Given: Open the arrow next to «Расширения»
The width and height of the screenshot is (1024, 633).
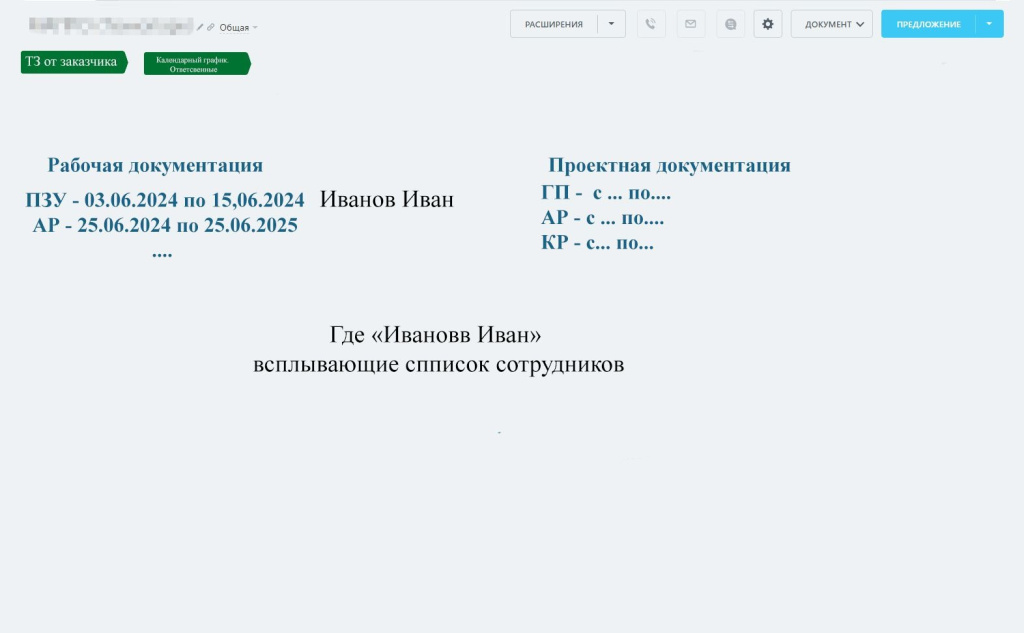Looking at the screenshot, I should click(x=611, y=24).
